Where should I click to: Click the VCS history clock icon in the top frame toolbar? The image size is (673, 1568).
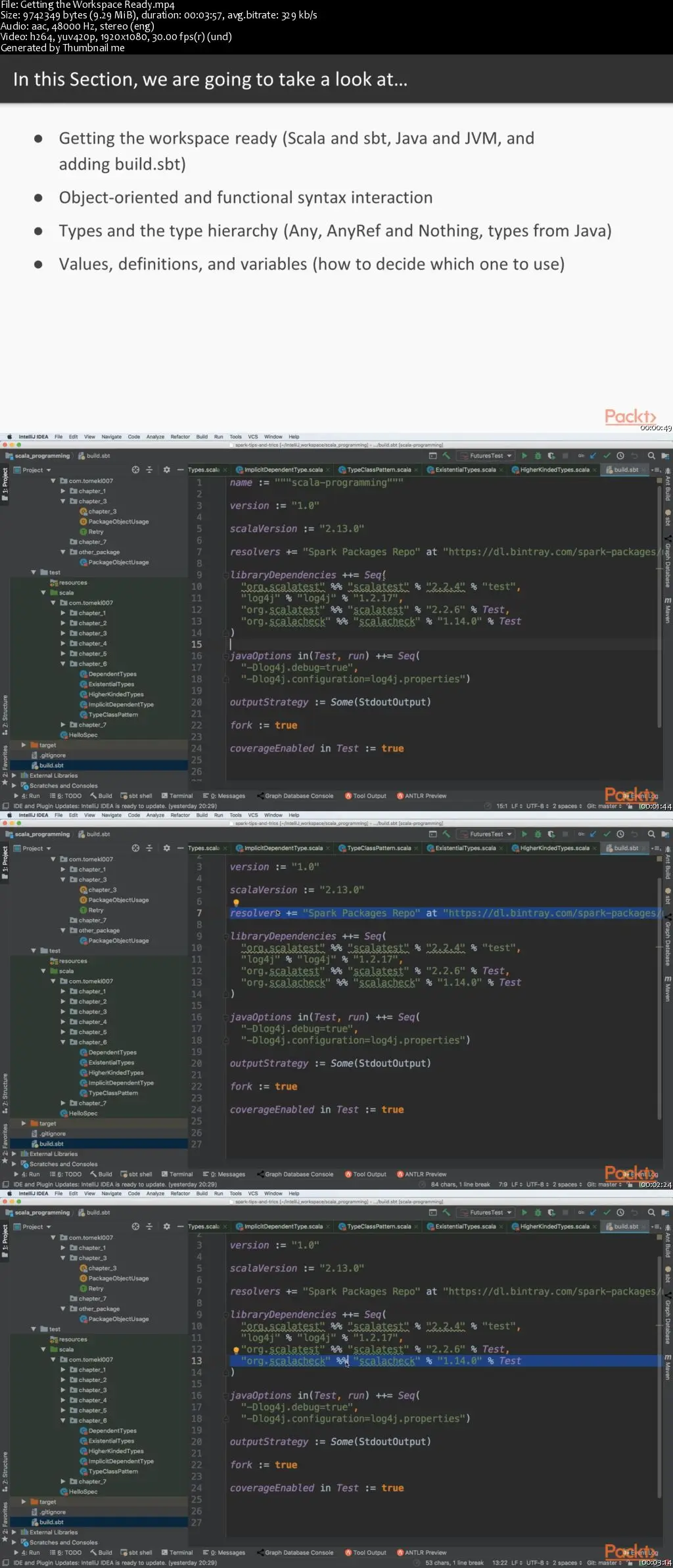620,455
